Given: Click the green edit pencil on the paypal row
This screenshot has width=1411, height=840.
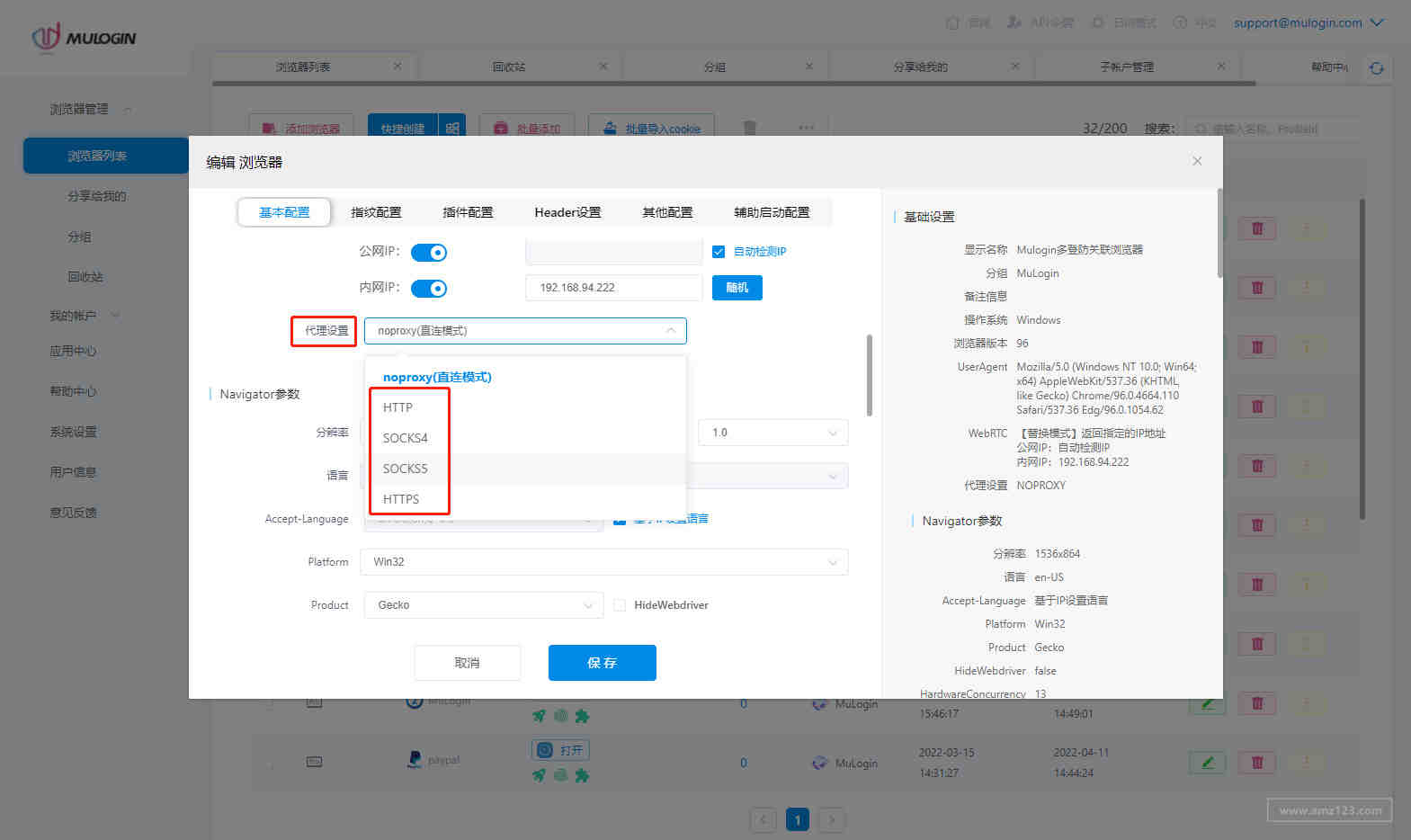Looking at the screenshot, I should (1207, 763).
